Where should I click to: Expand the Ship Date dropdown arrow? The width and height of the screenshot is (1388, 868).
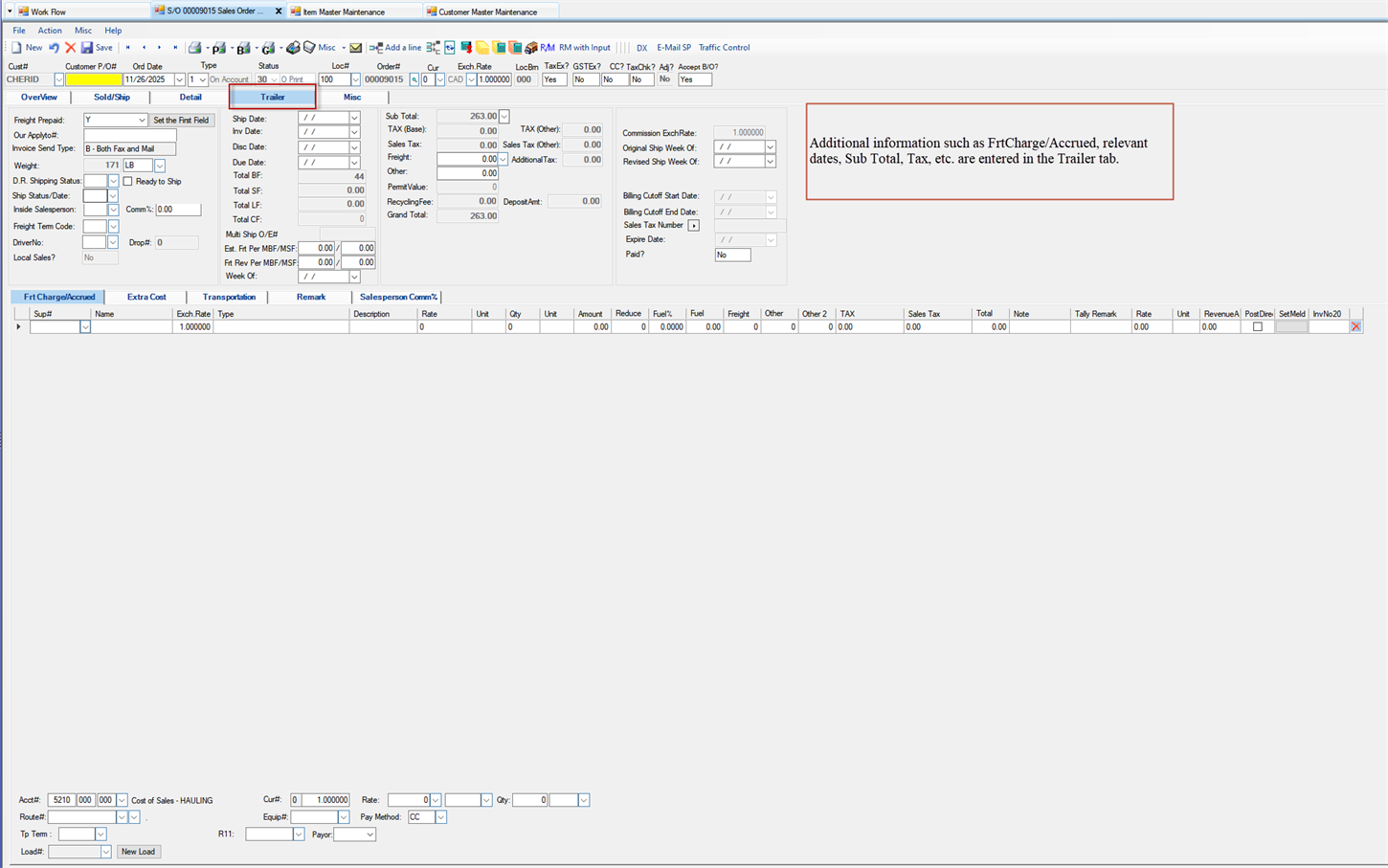point(353,118)
